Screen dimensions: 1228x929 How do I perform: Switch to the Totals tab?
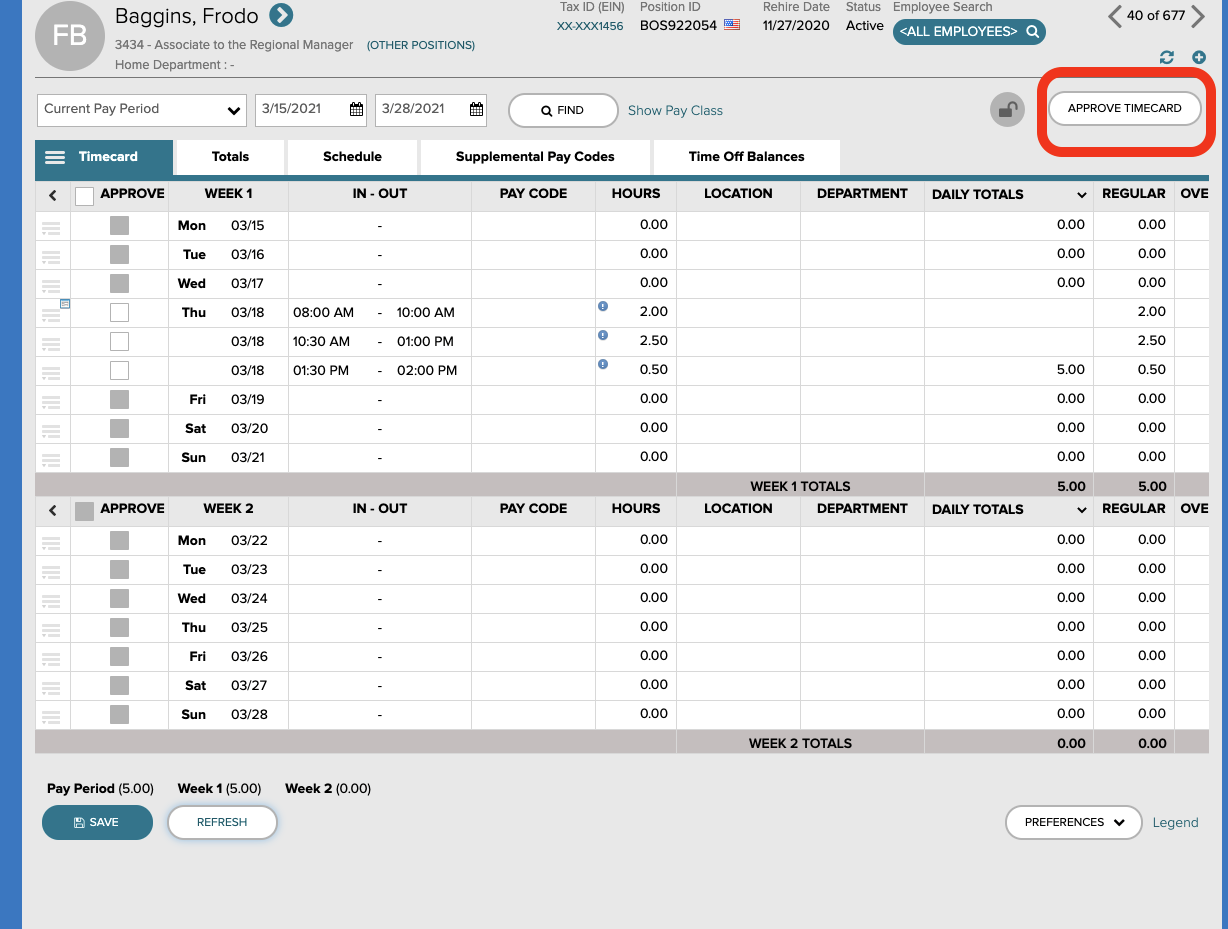pos(230,156)
